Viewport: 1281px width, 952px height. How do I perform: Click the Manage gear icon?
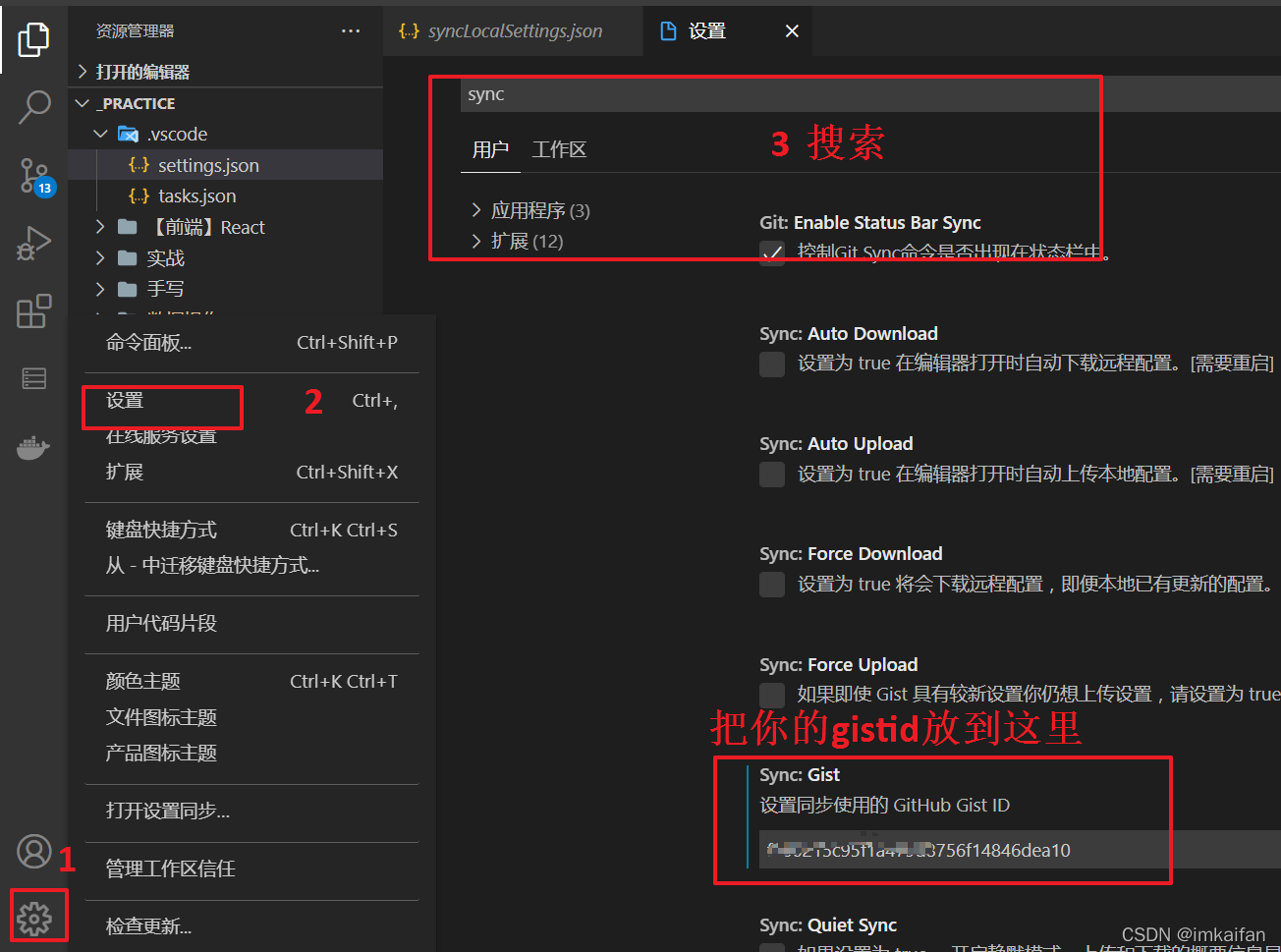(x=34, y=919)
